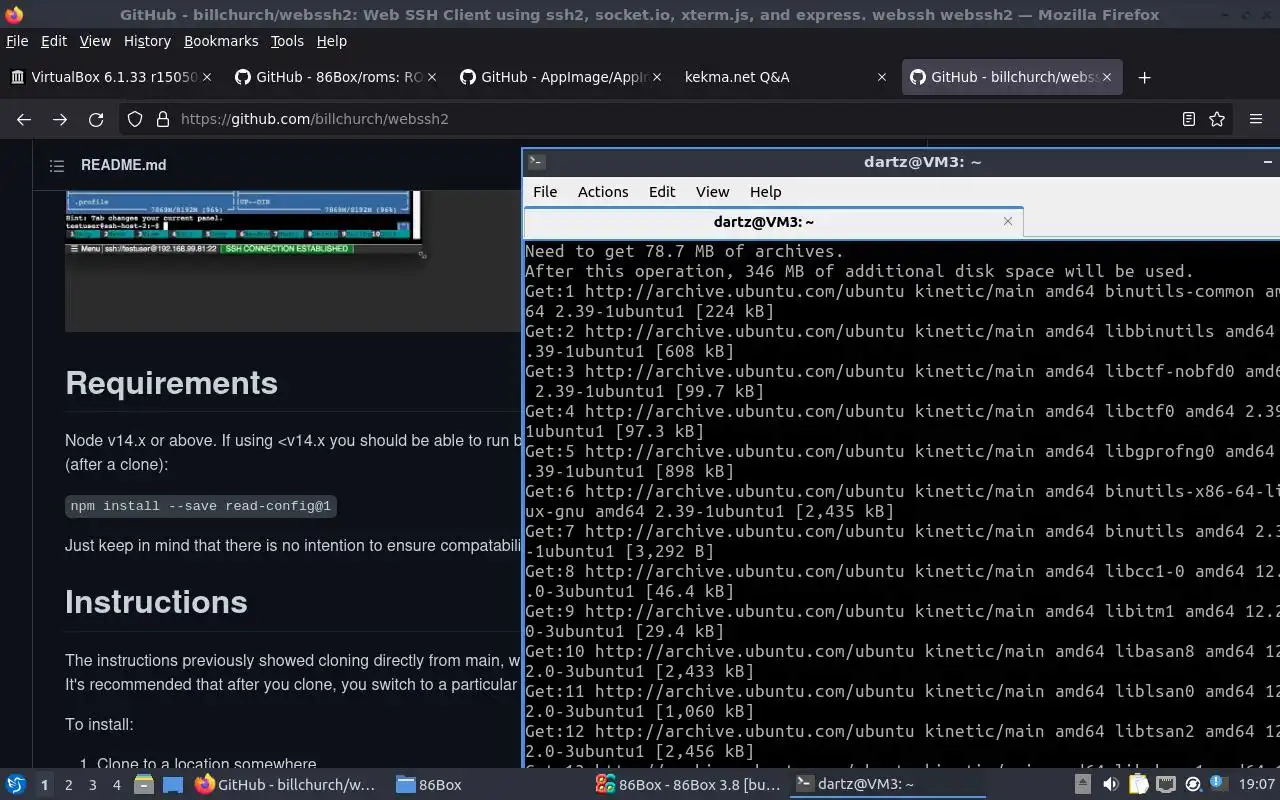
Task: Click the terminal window icon in its titlebar
Action: [537, 162]
